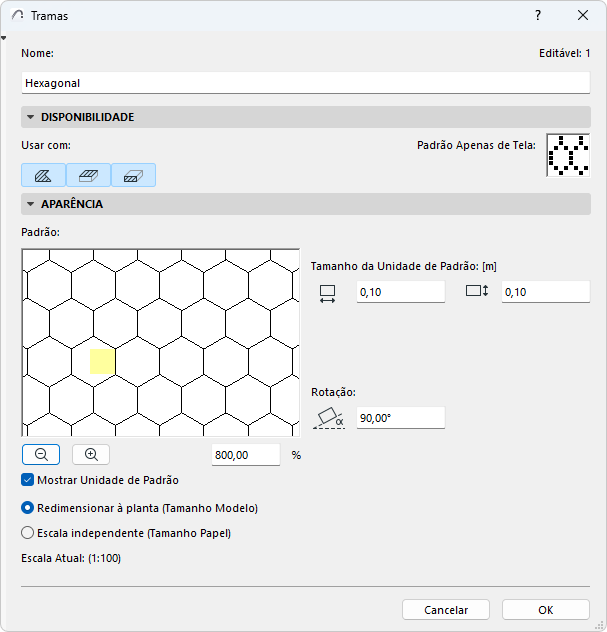
Task: Click the Escala Atual: (1:100) text
Action: [x=71, y=558]
